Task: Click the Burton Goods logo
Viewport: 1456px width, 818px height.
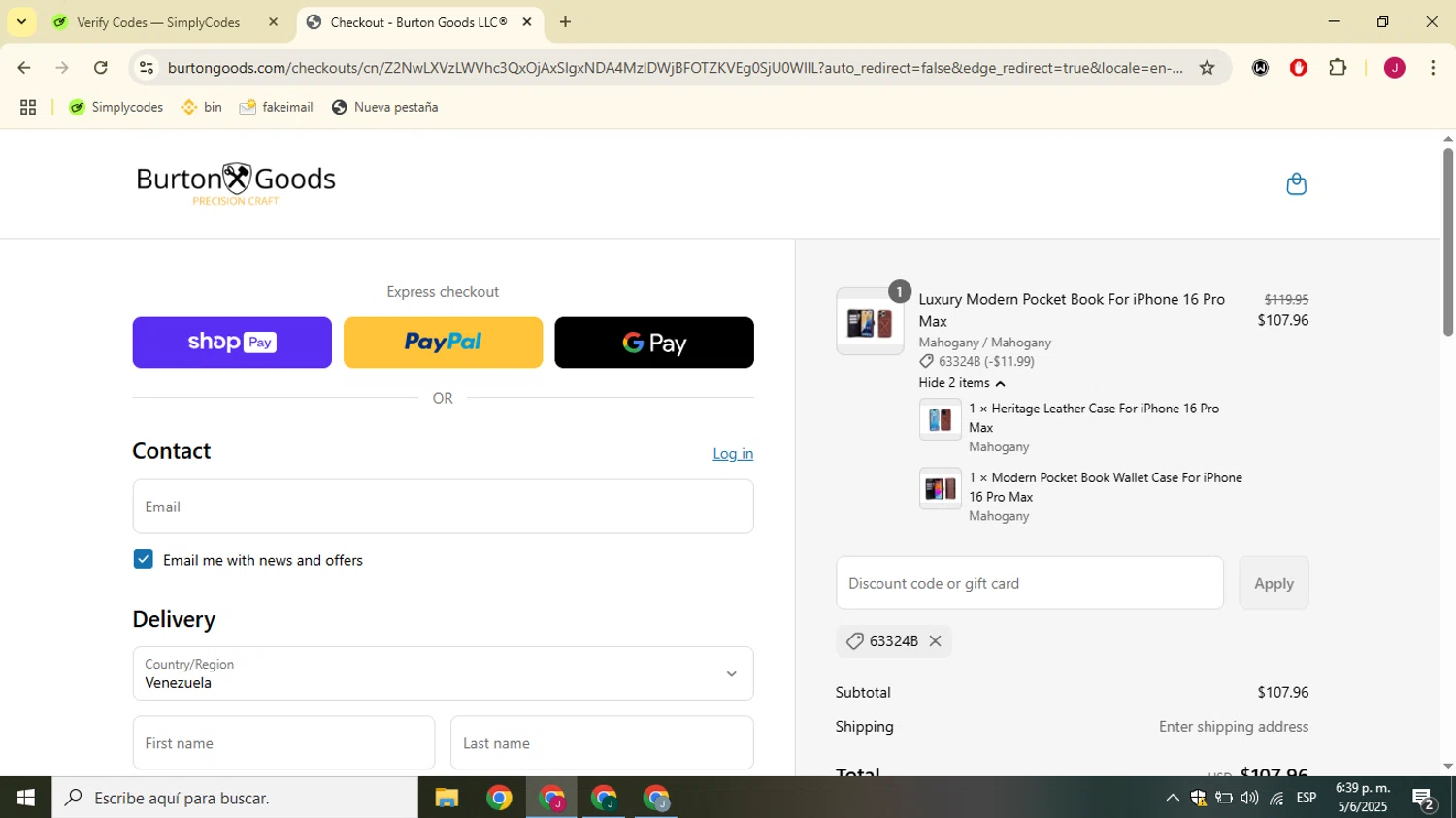Action: [x=236, y=183]
